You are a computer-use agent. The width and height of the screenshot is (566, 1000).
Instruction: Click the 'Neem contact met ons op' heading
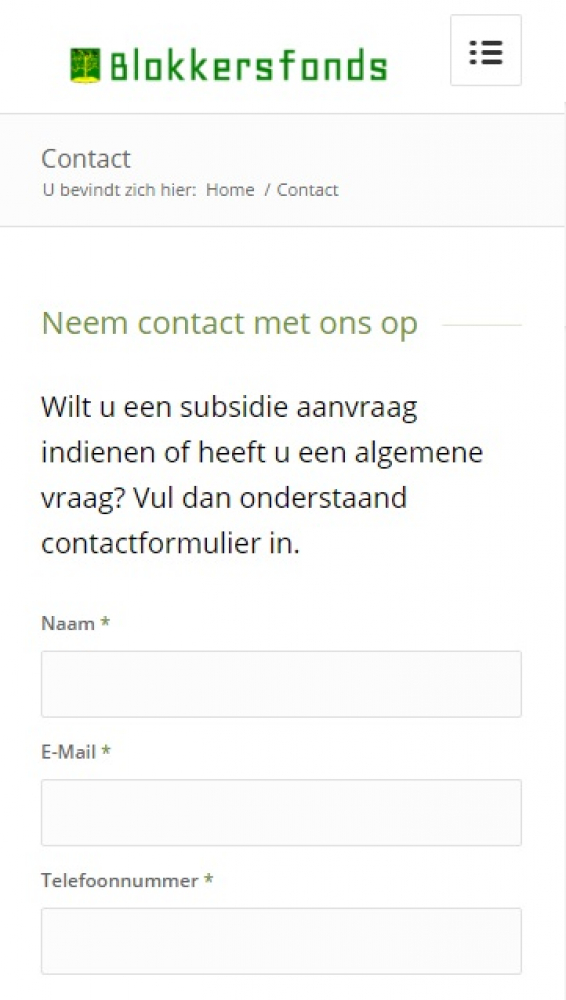point(230,324)
